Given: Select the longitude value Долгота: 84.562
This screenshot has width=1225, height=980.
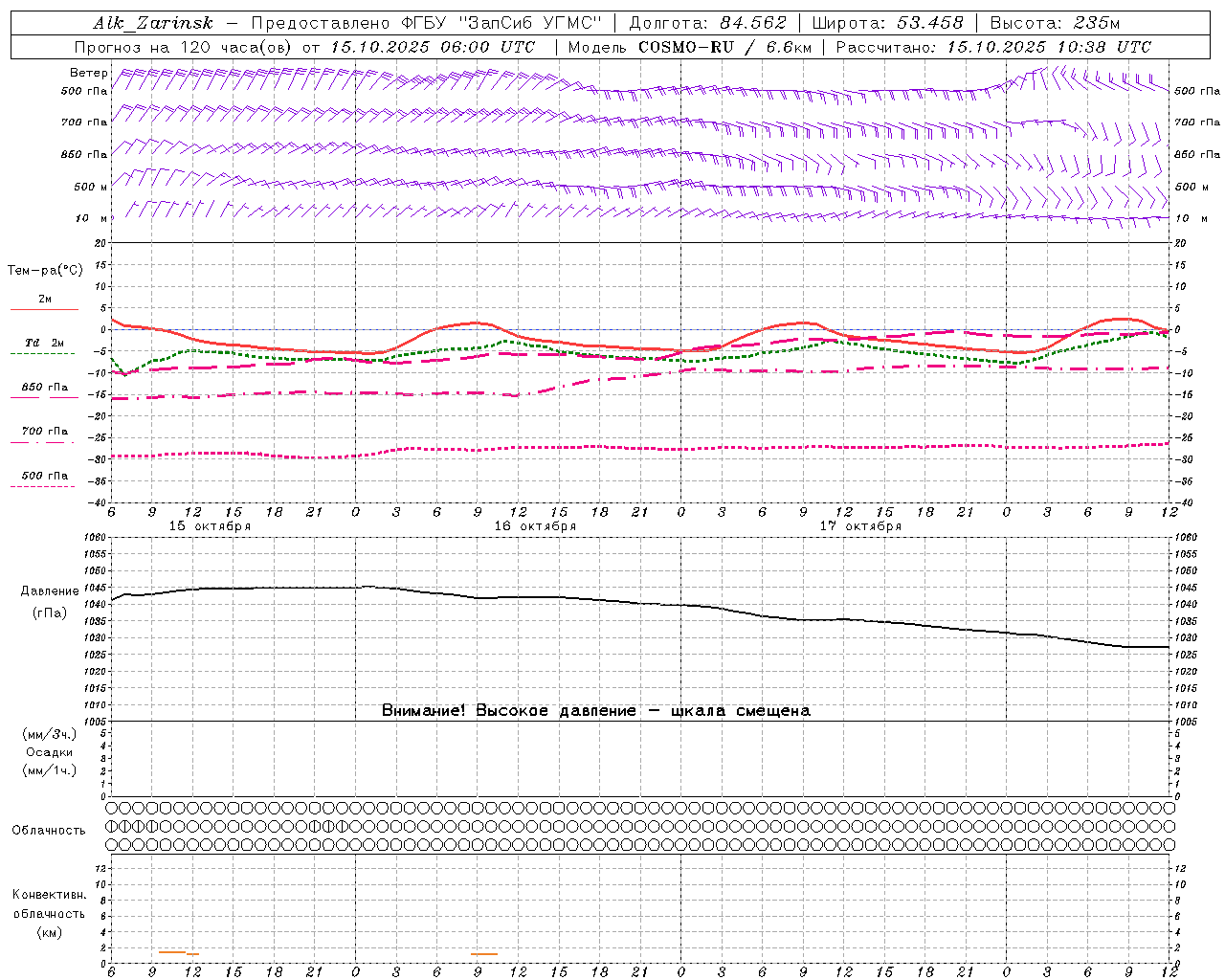Looking at the screenshot, I should tap(707, 23).
